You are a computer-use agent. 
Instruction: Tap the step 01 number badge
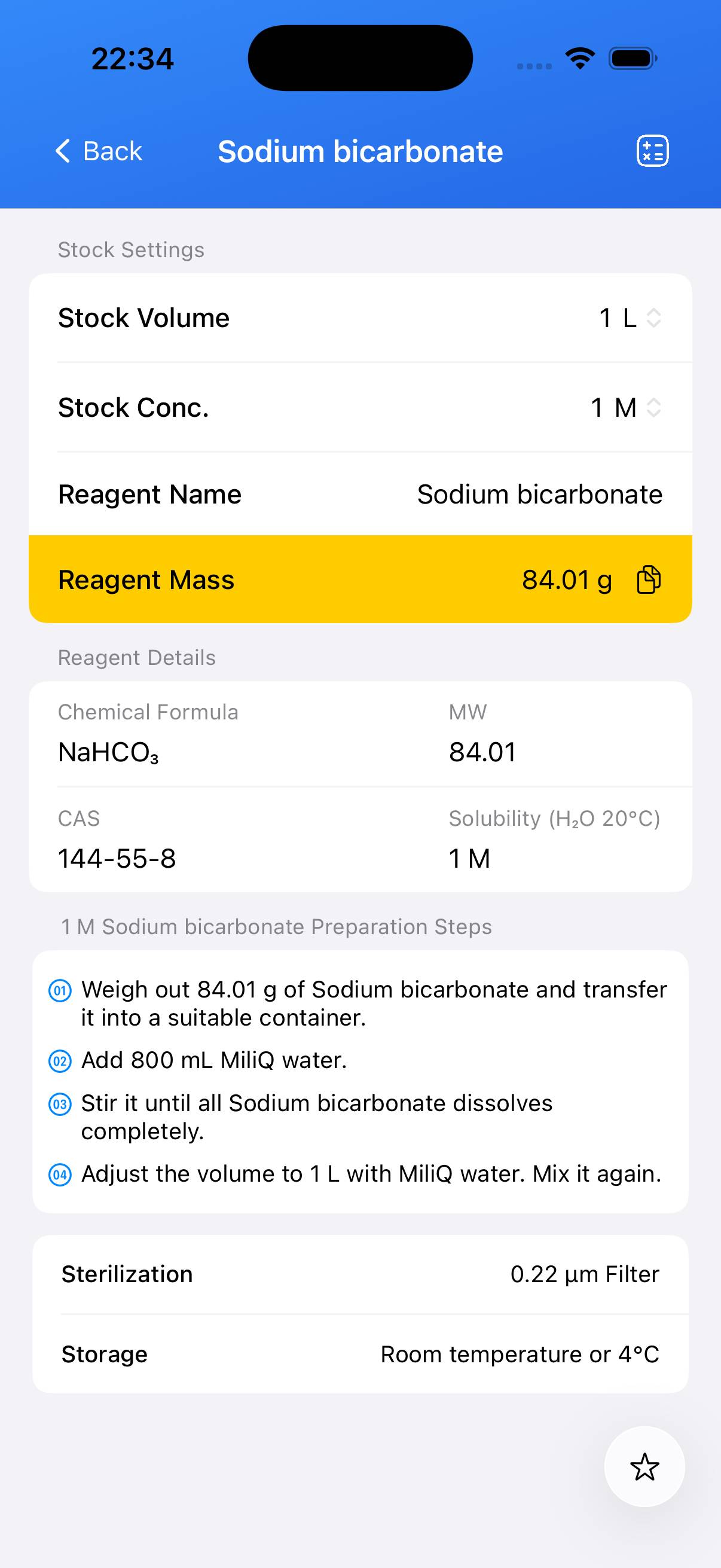[60, 990]
